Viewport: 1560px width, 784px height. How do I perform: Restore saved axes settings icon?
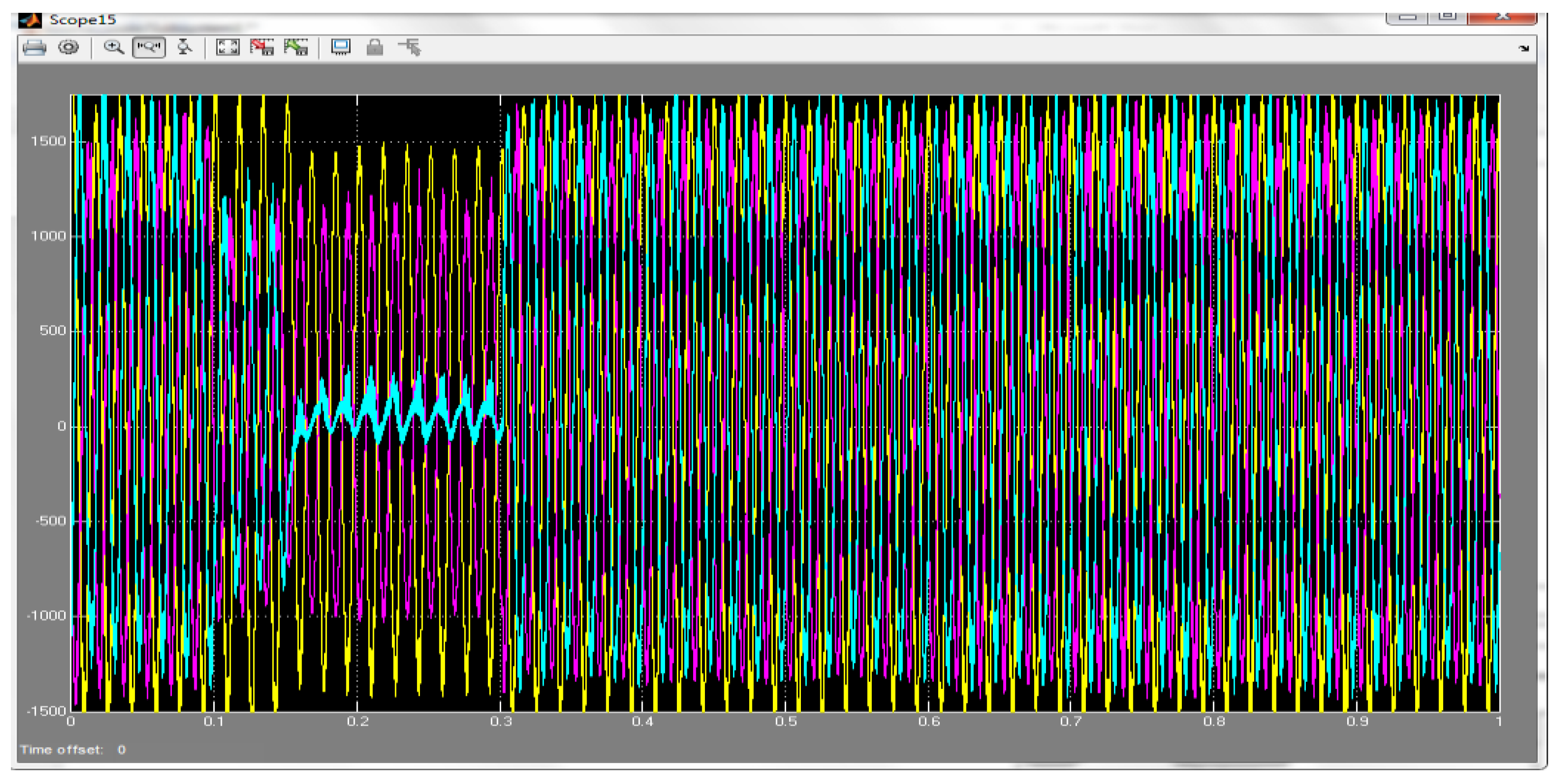point(296,47)
